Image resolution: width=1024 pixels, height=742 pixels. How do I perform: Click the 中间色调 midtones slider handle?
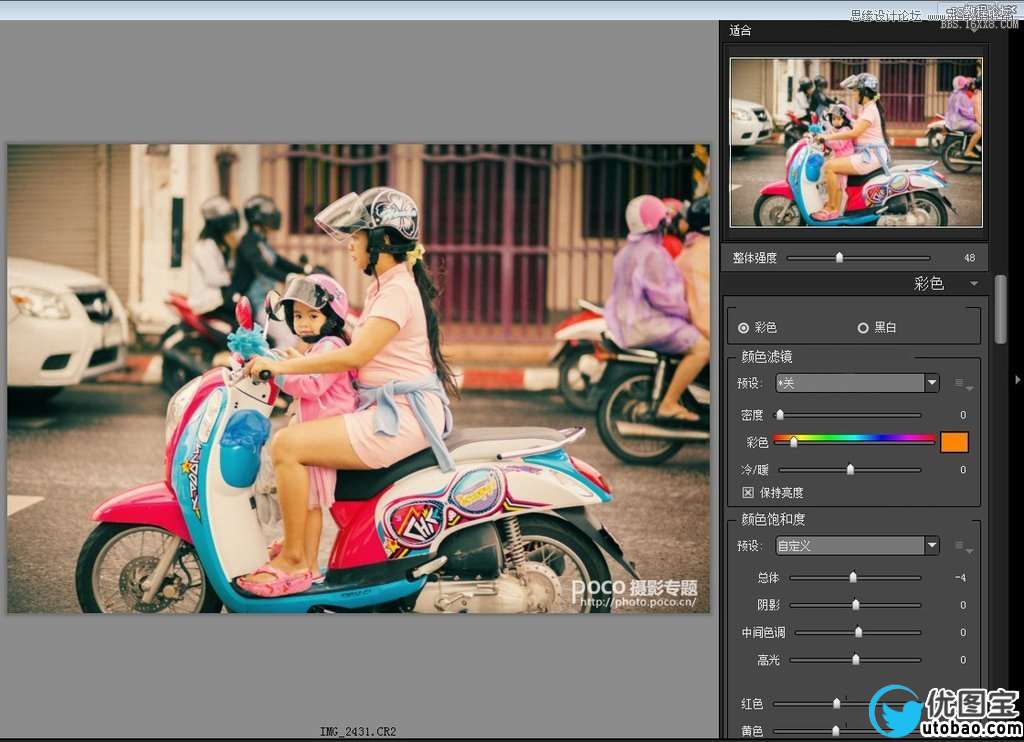(858, 632)
